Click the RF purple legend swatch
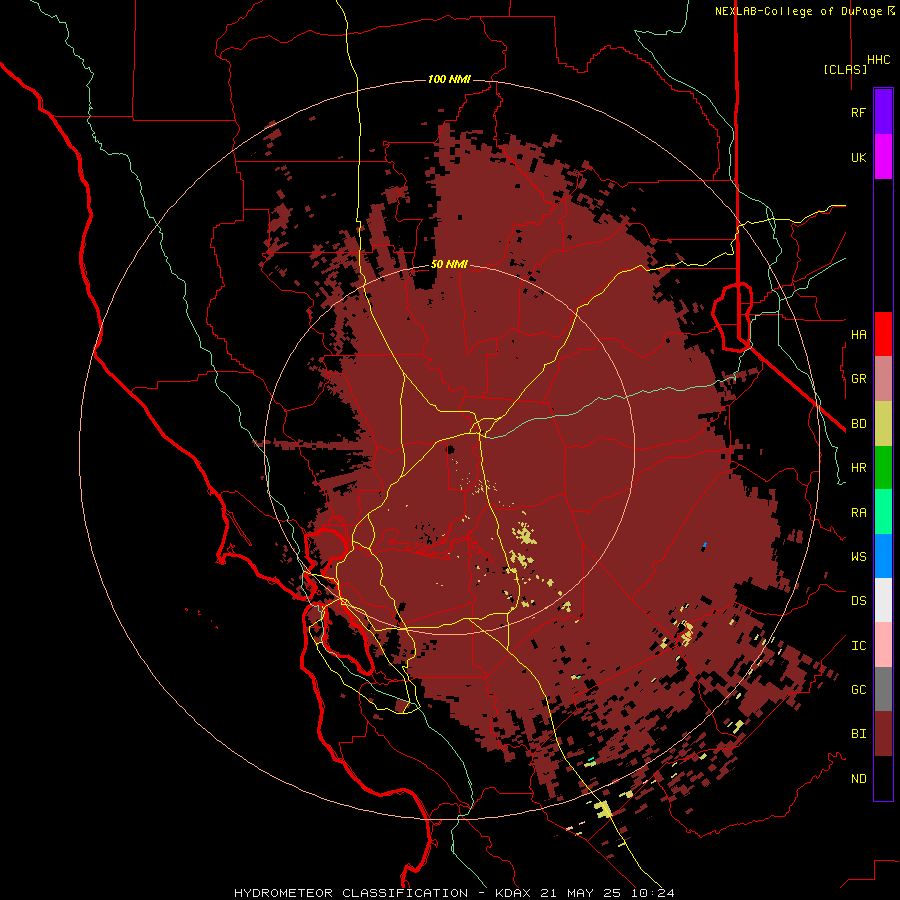This screenshot has width=900, height=900. pos(883,112)
